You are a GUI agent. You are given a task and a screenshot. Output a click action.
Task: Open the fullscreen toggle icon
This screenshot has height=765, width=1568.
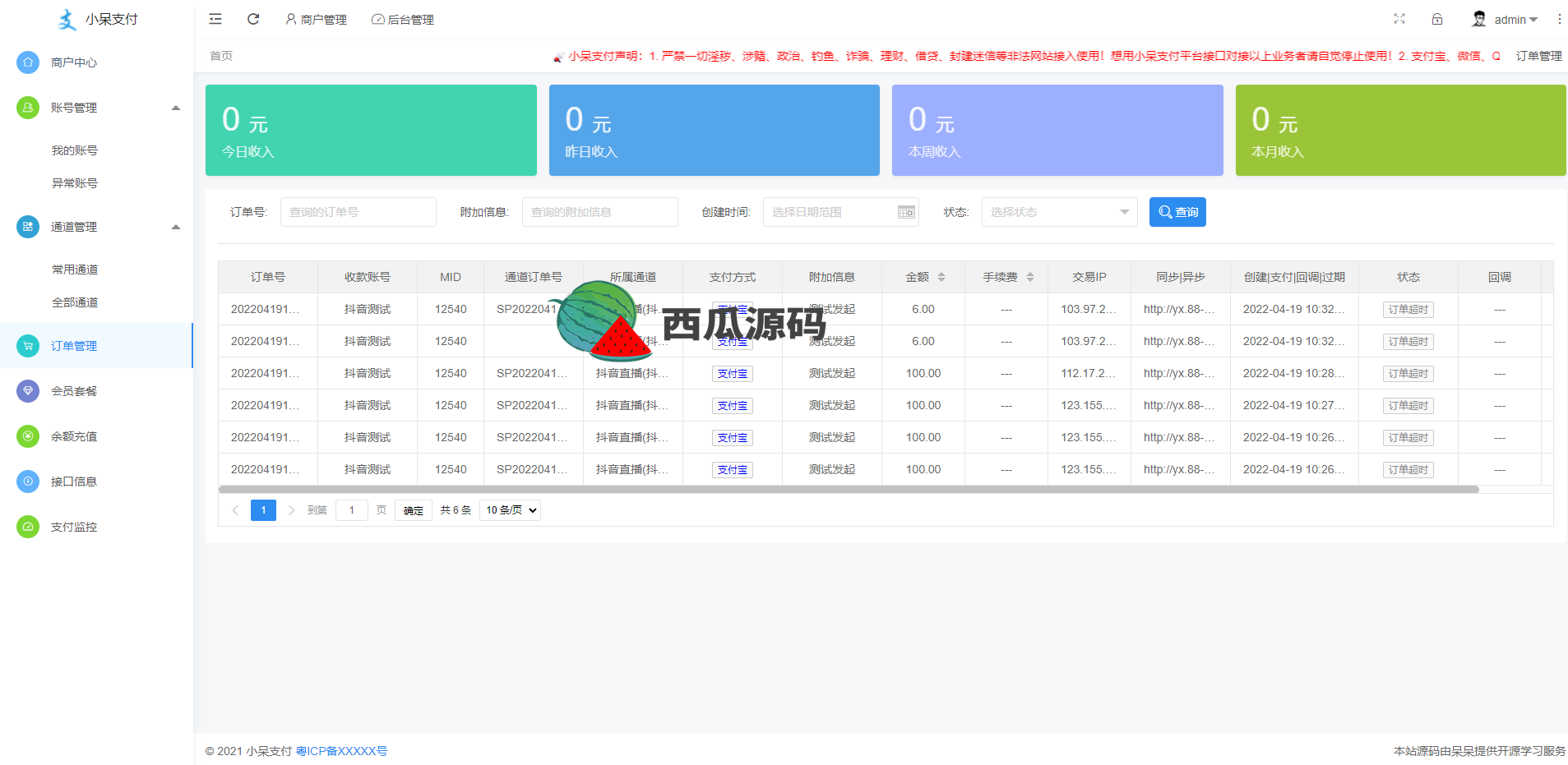coord(1399,19)
